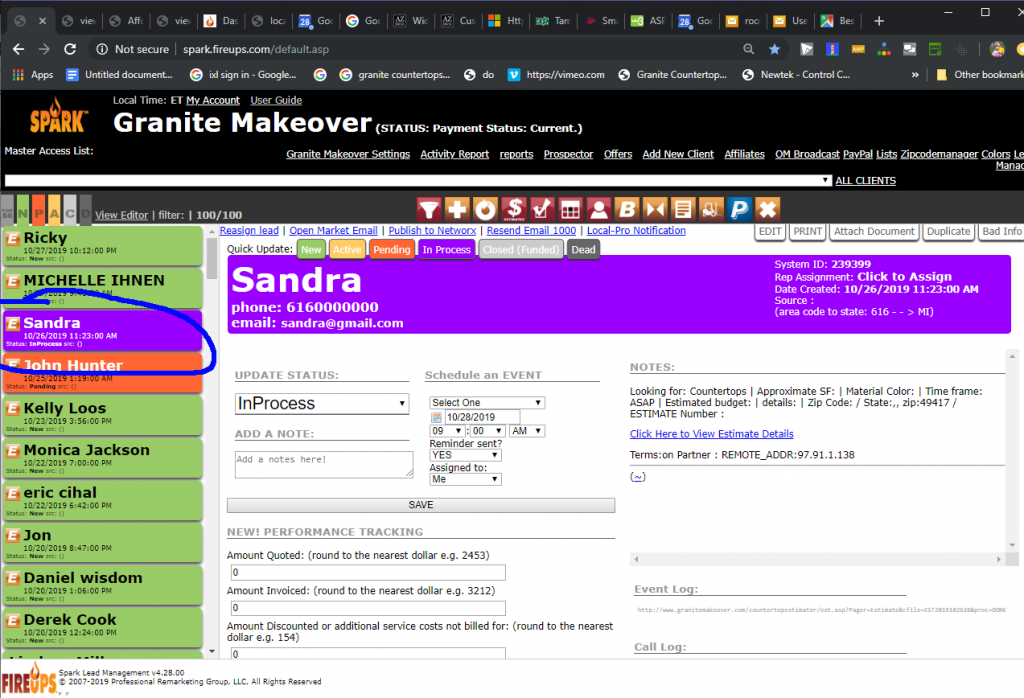Click the notes horizontal scrollbar
The height and width of the screenshot is (698, 1024).
point(818,559)
